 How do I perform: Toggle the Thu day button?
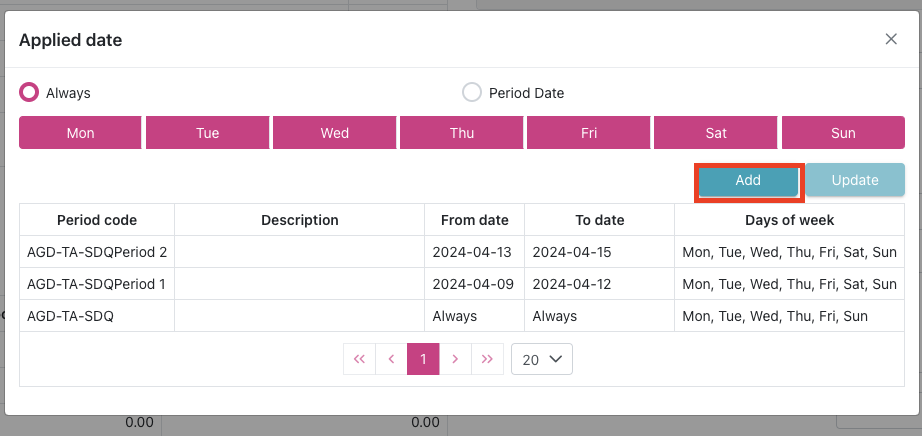[x=462, y=133]
